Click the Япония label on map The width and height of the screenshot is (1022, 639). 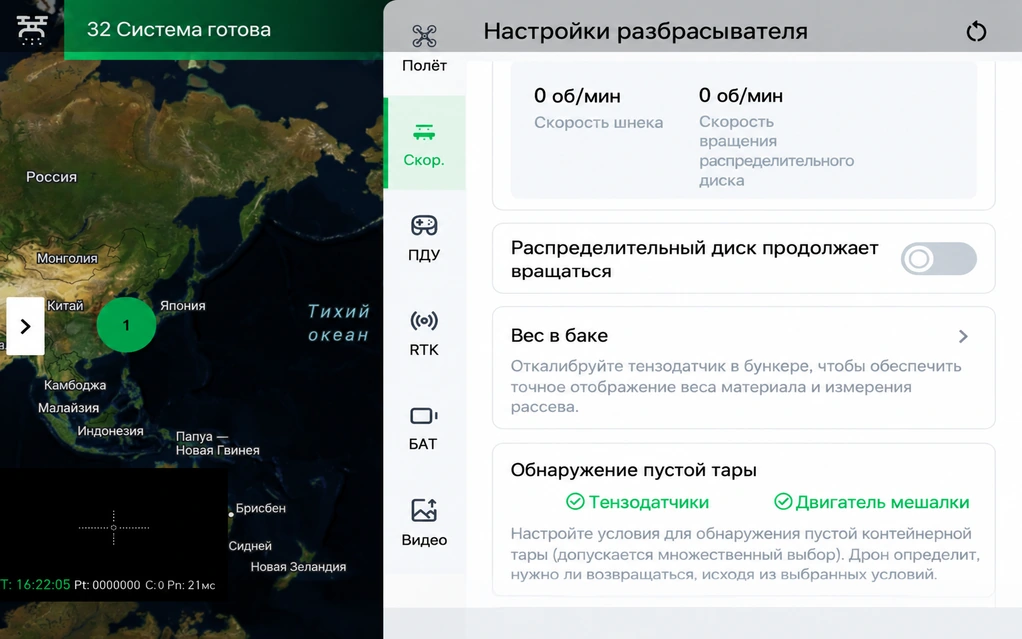[x=182, y=305]
